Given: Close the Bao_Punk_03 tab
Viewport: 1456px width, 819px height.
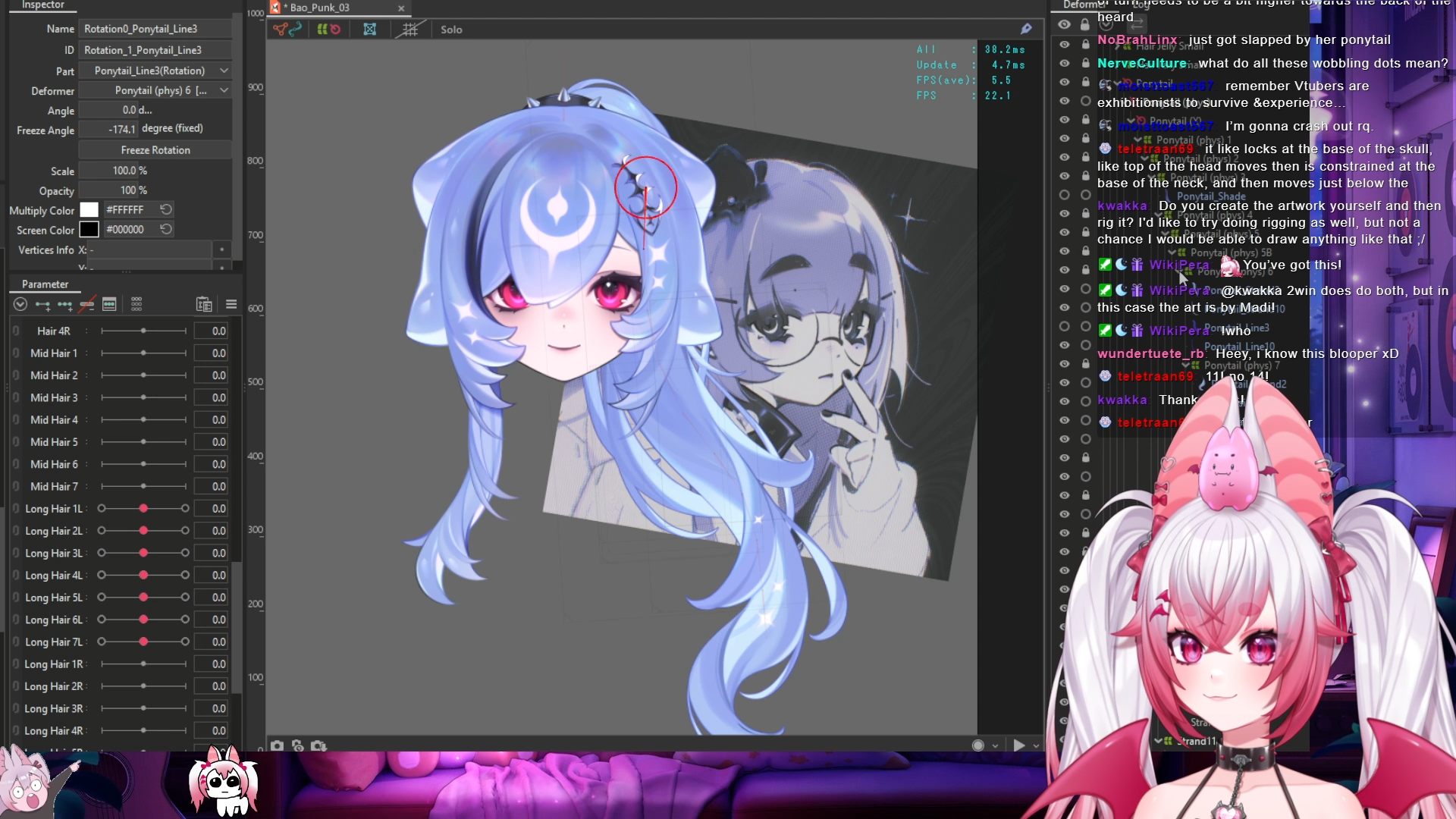Looking at the screenshot, I should tap(401, 8).
